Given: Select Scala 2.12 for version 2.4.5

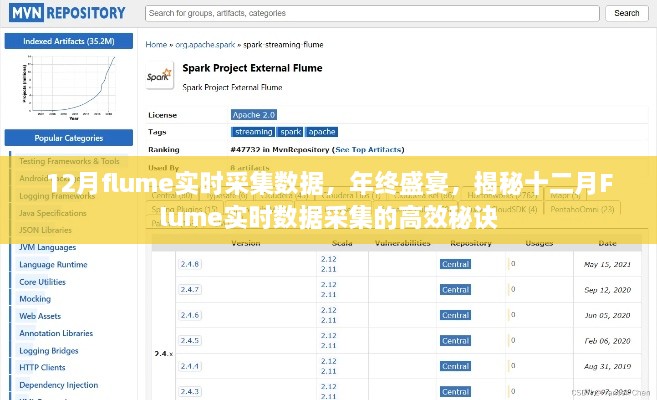Looking at the screenshot, I should tap(329, 335).
